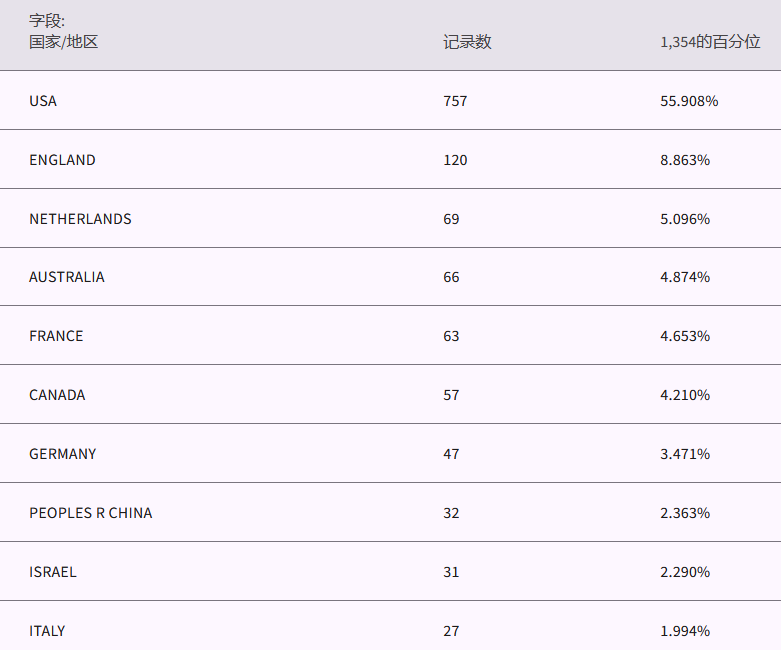Click the 1.994% percentage cell

pyautogui.click(x=685, y=631)
